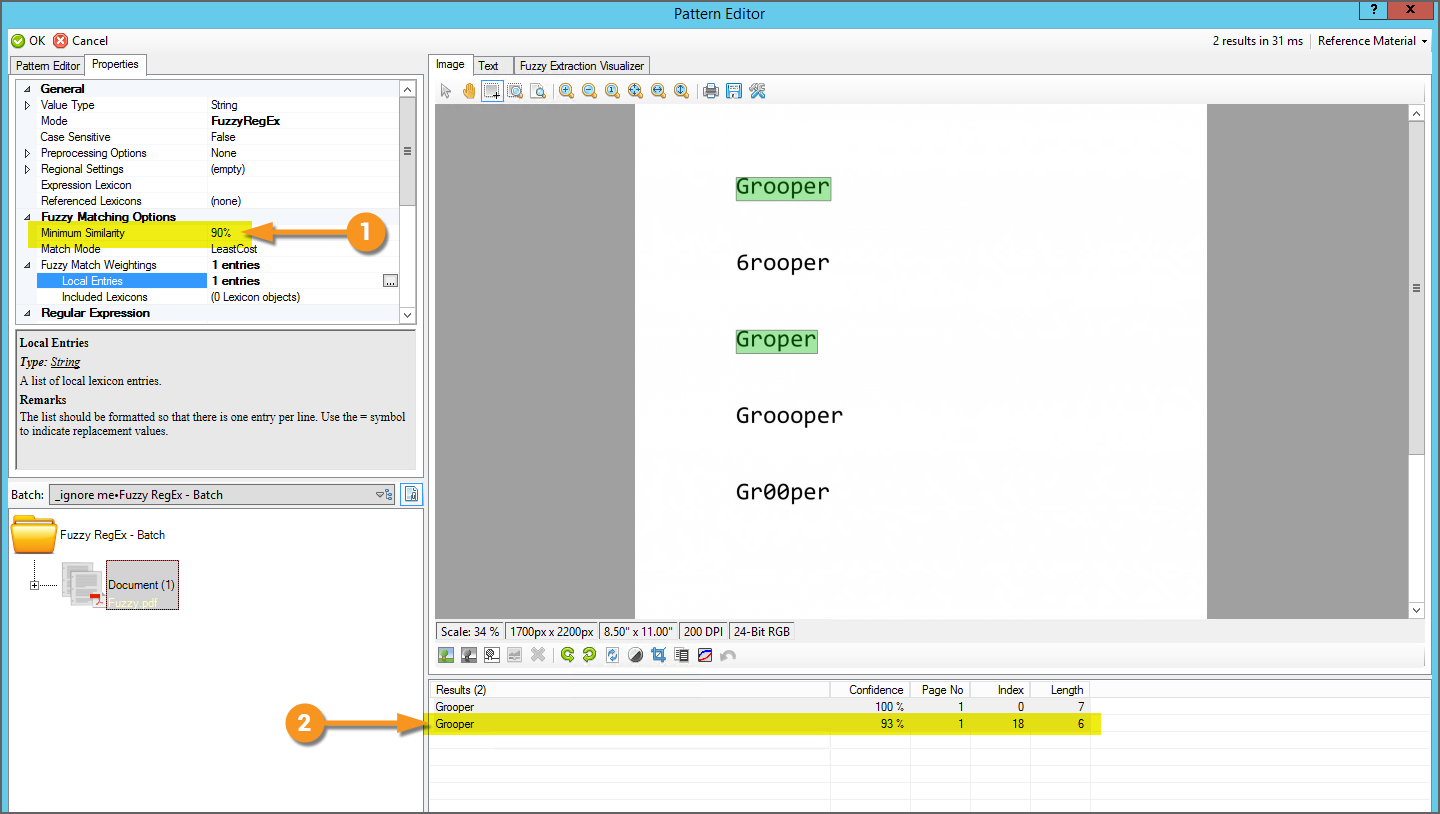Show the black-and-white tree image icon

[492, 655]
